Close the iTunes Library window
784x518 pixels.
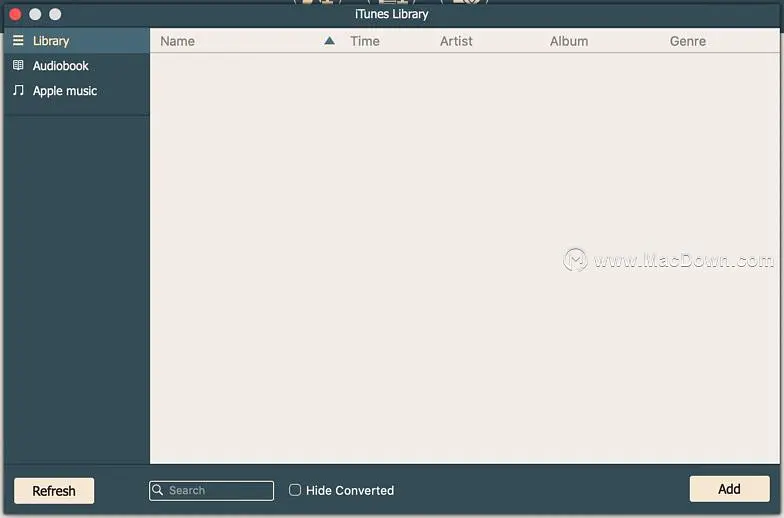(x=15, y=14)
